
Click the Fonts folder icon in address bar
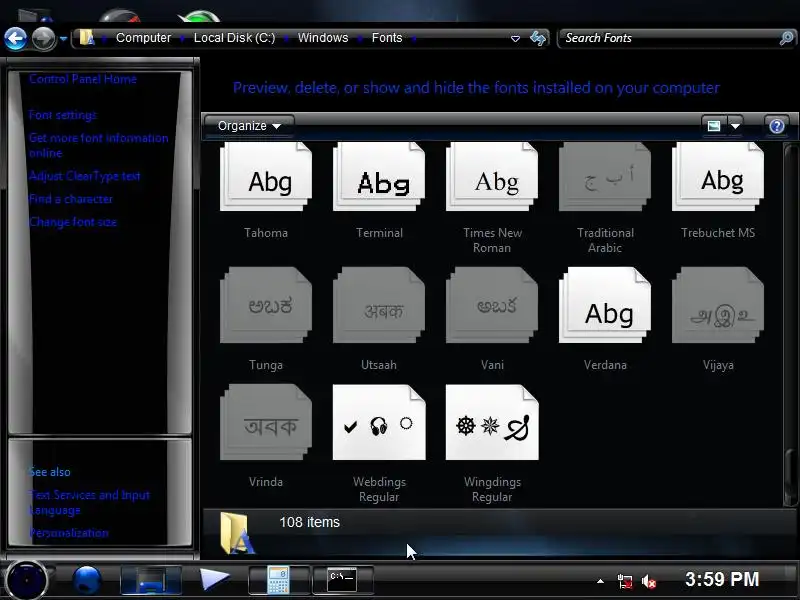point(87,38)
